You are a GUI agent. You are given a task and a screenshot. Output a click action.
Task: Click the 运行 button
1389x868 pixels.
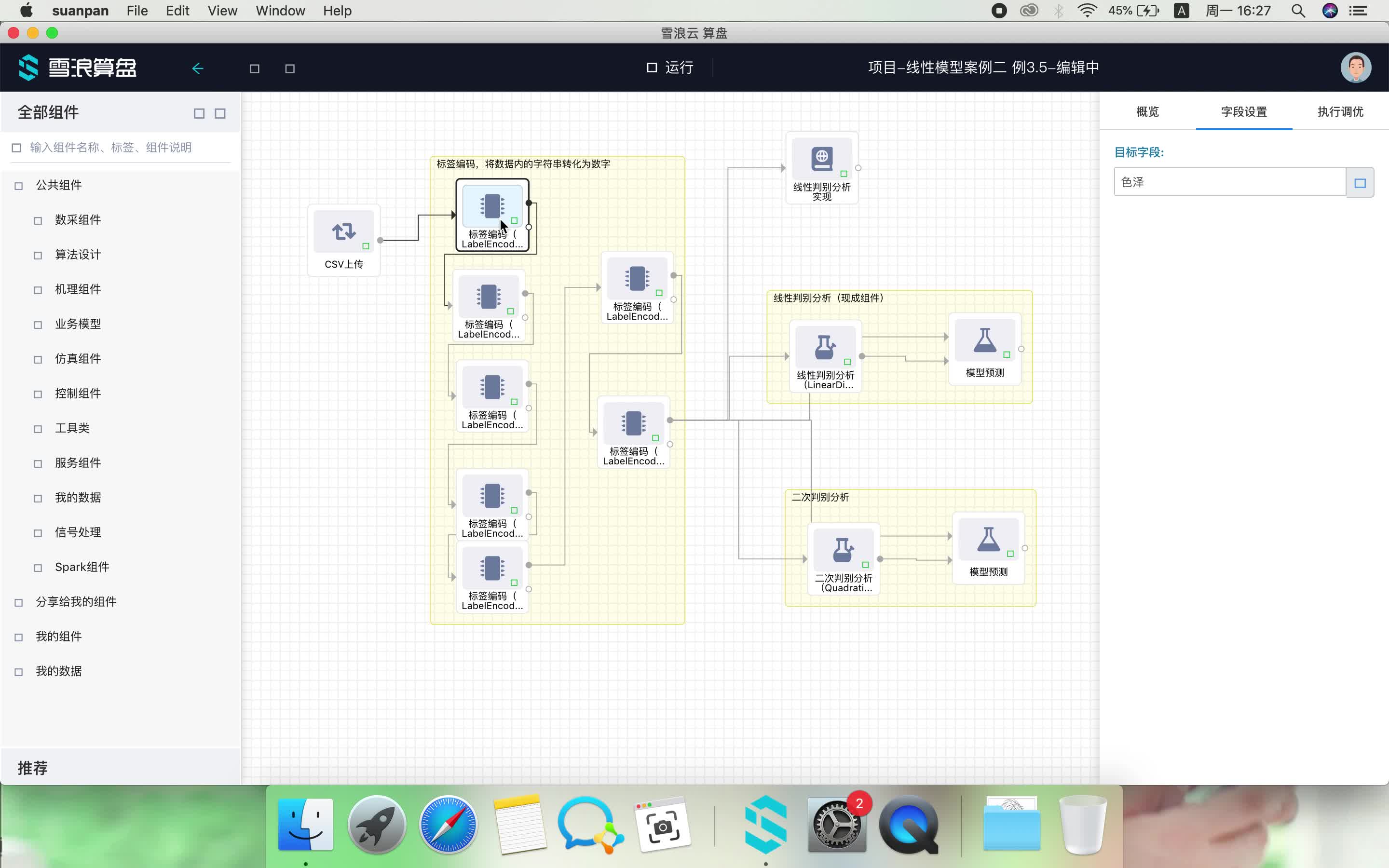coord(670,68)
